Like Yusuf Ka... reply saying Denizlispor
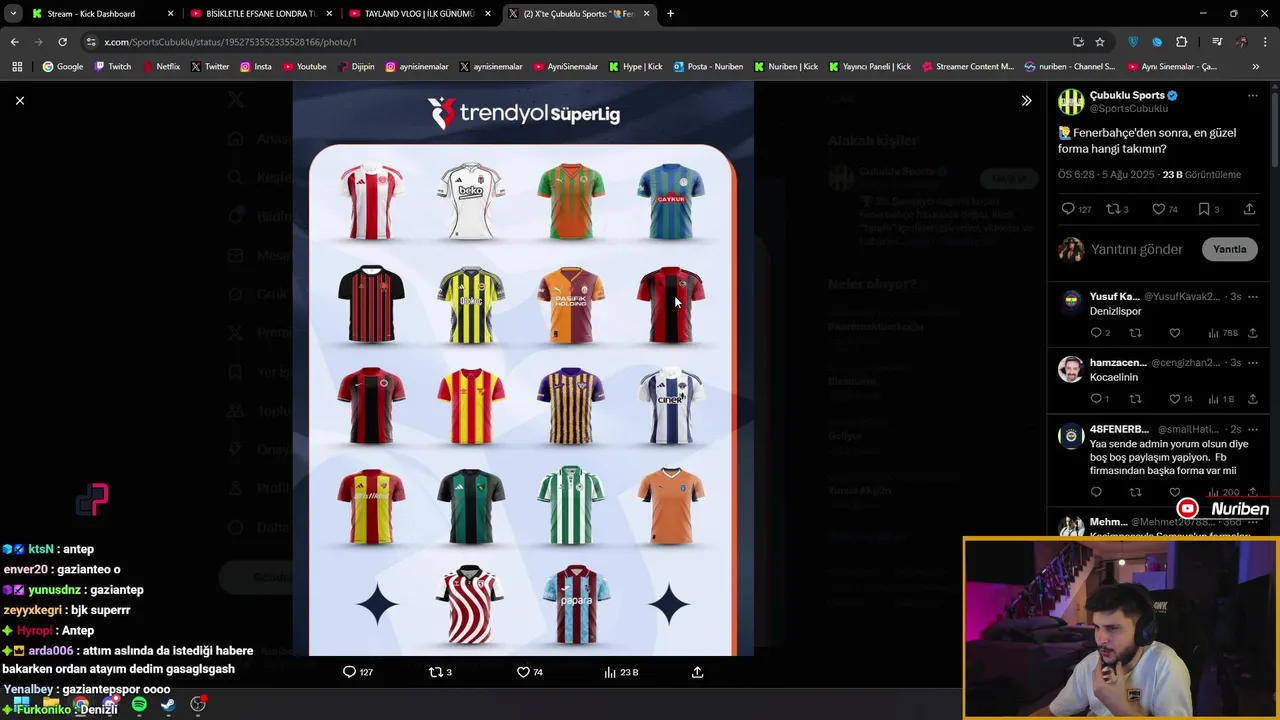 click(x=1175, y=333)
